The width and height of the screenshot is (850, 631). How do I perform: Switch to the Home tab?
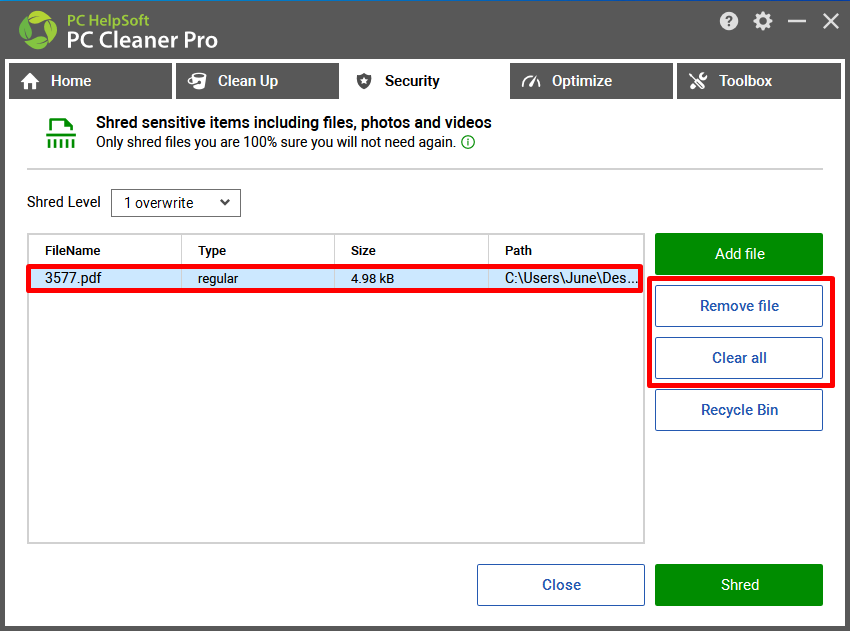[91, 81]
